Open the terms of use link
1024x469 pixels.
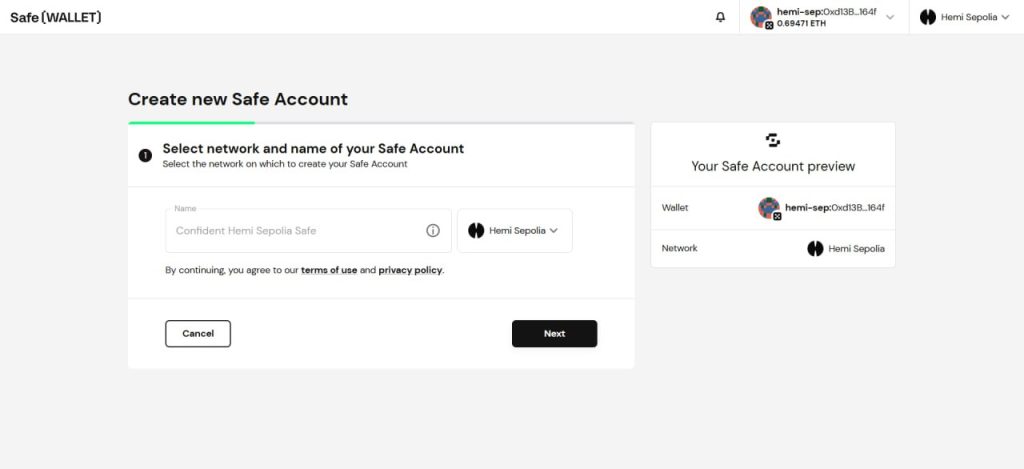(x=329, y=270)
